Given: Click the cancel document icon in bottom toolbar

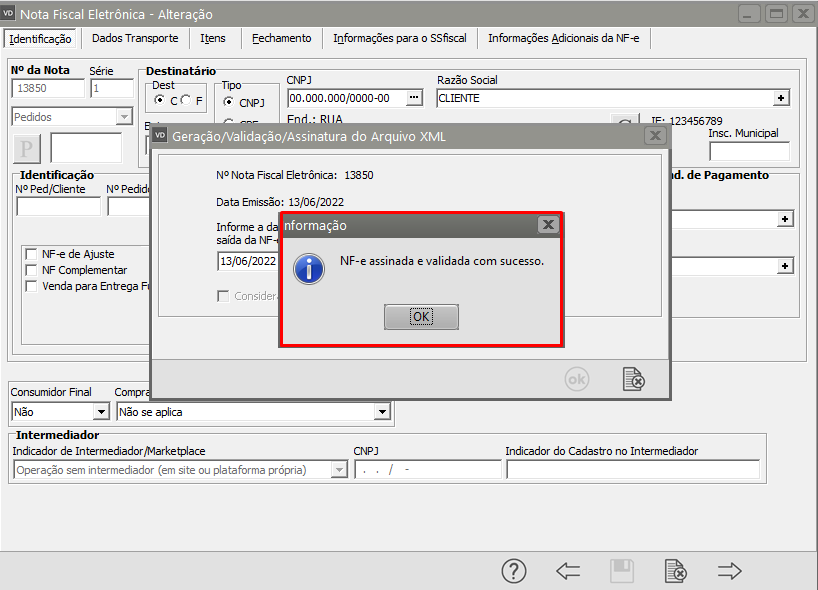Looking at the screenshot, I should click(676, 571).
